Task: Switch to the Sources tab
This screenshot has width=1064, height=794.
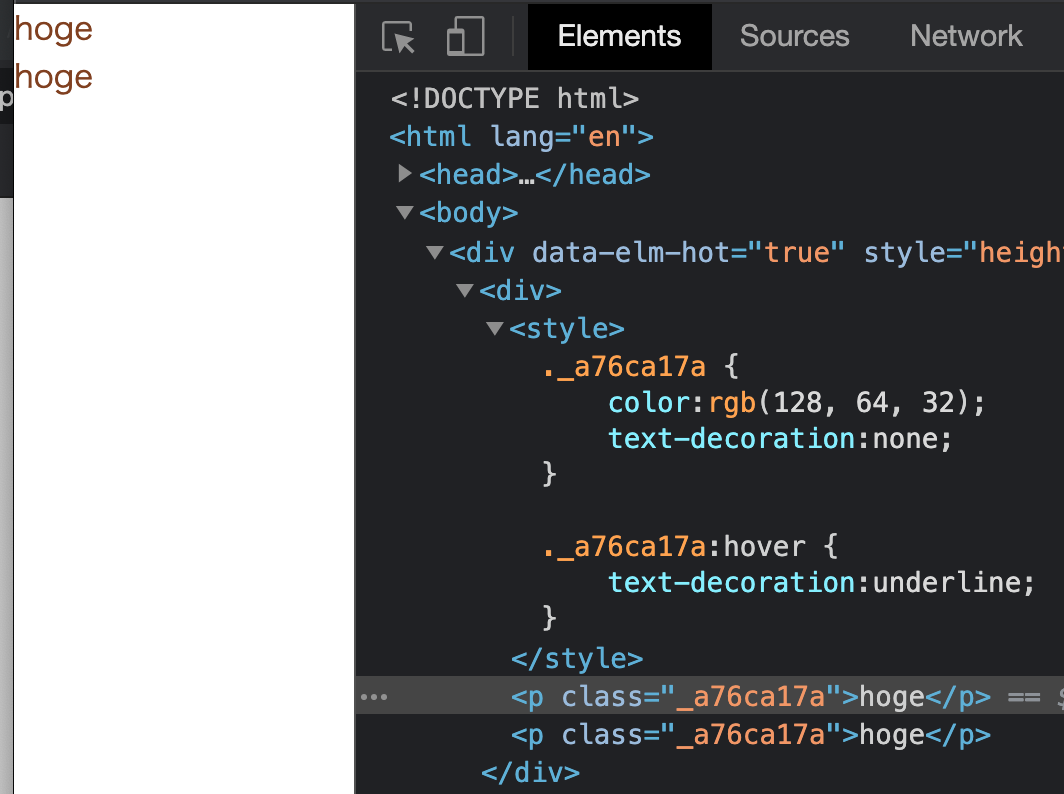Action: [x=794, y=37]
